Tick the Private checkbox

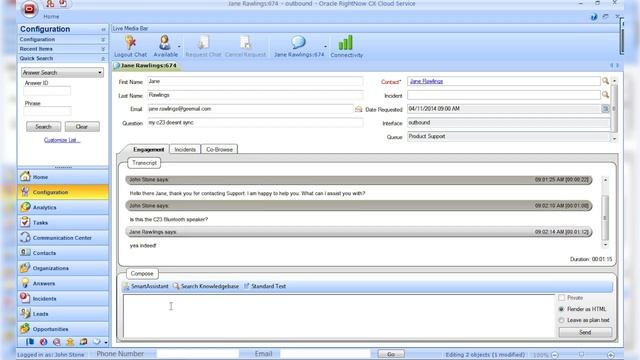pos(562,298)
